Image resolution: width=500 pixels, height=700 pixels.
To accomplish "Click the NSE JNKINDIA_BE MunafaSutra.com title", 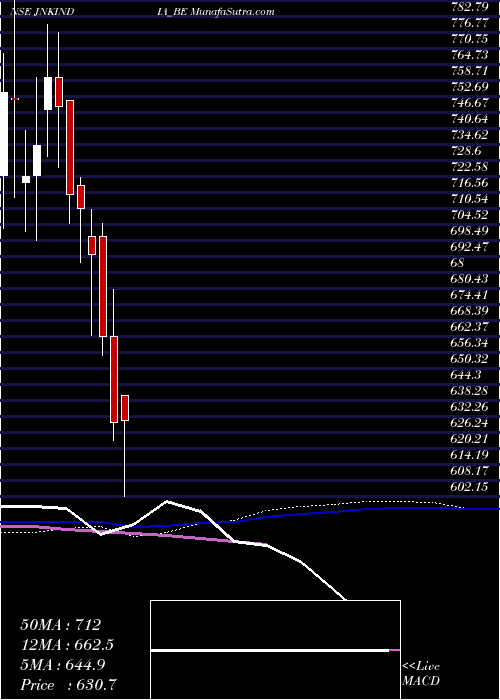I will 142,12.
